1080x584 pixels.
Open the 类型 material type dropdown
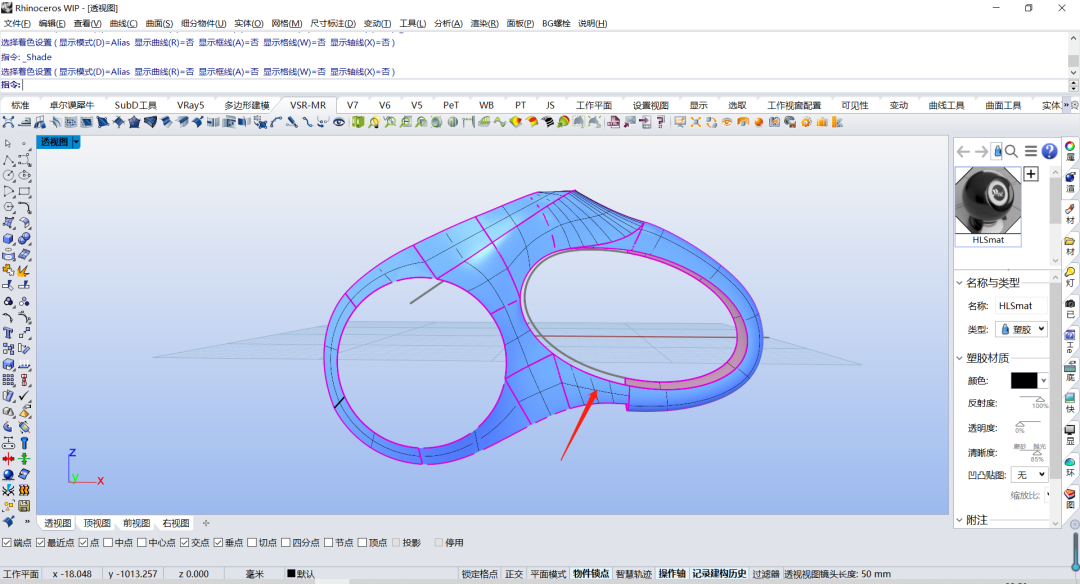[x=1021, y=329]
